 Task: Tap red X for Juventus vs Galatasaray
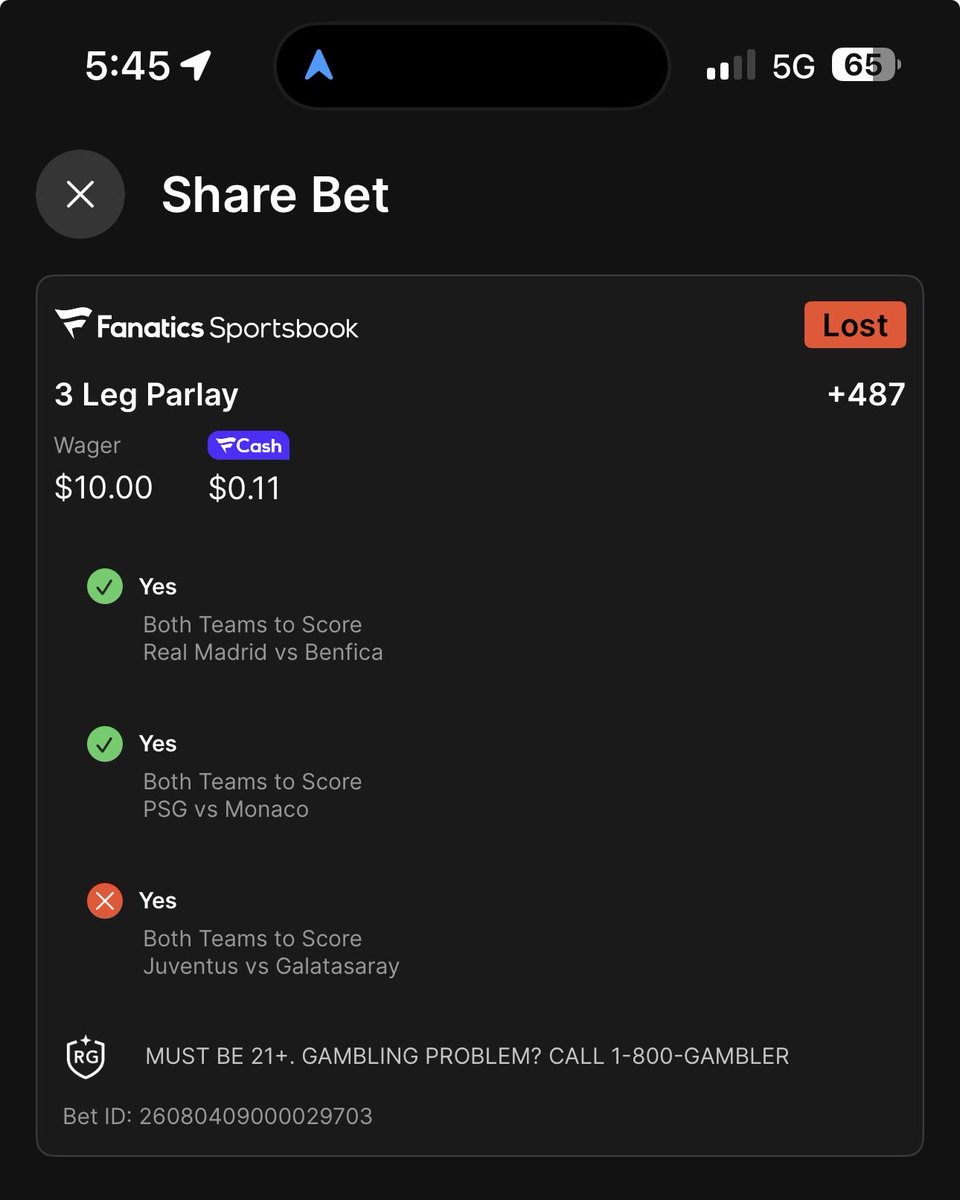coord(105,900)
